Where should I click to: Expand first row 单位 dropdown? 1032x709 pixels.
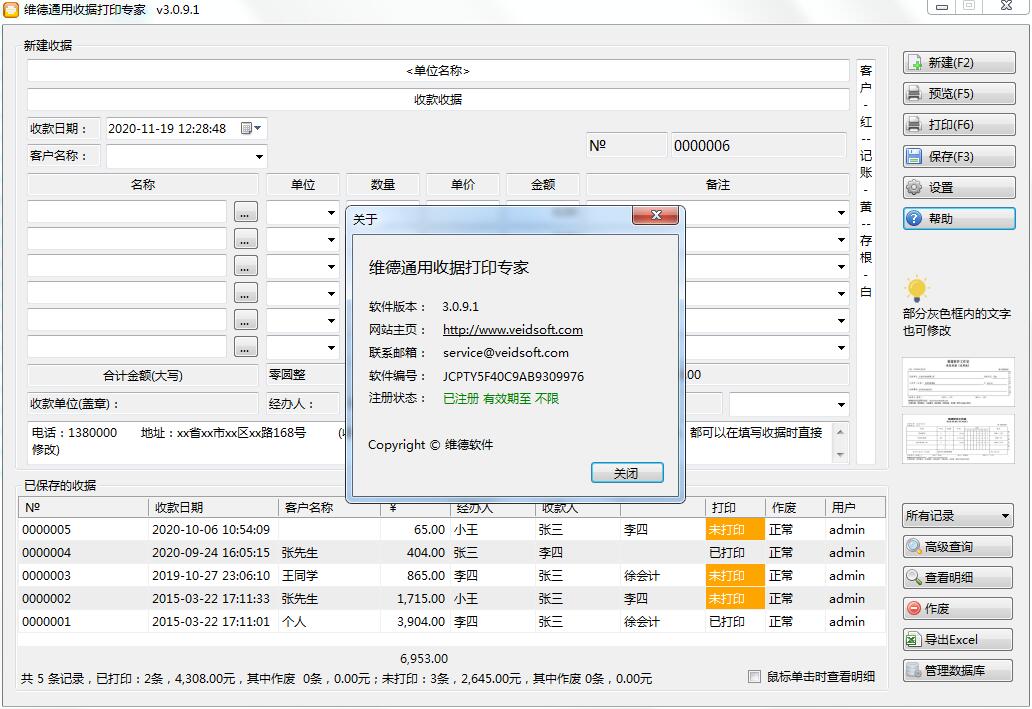331,213
